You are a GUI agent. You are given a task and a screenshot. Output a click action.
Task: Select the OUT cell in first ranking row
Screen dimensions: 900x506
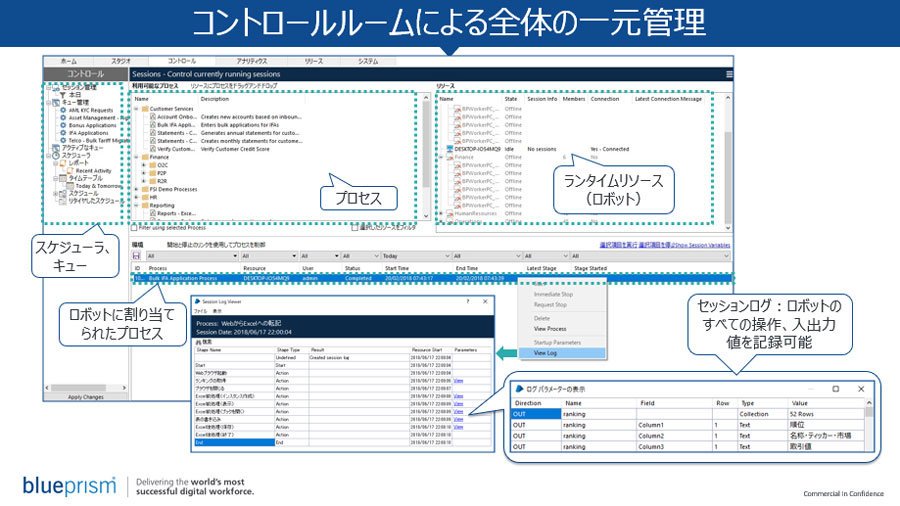(536, 414)
